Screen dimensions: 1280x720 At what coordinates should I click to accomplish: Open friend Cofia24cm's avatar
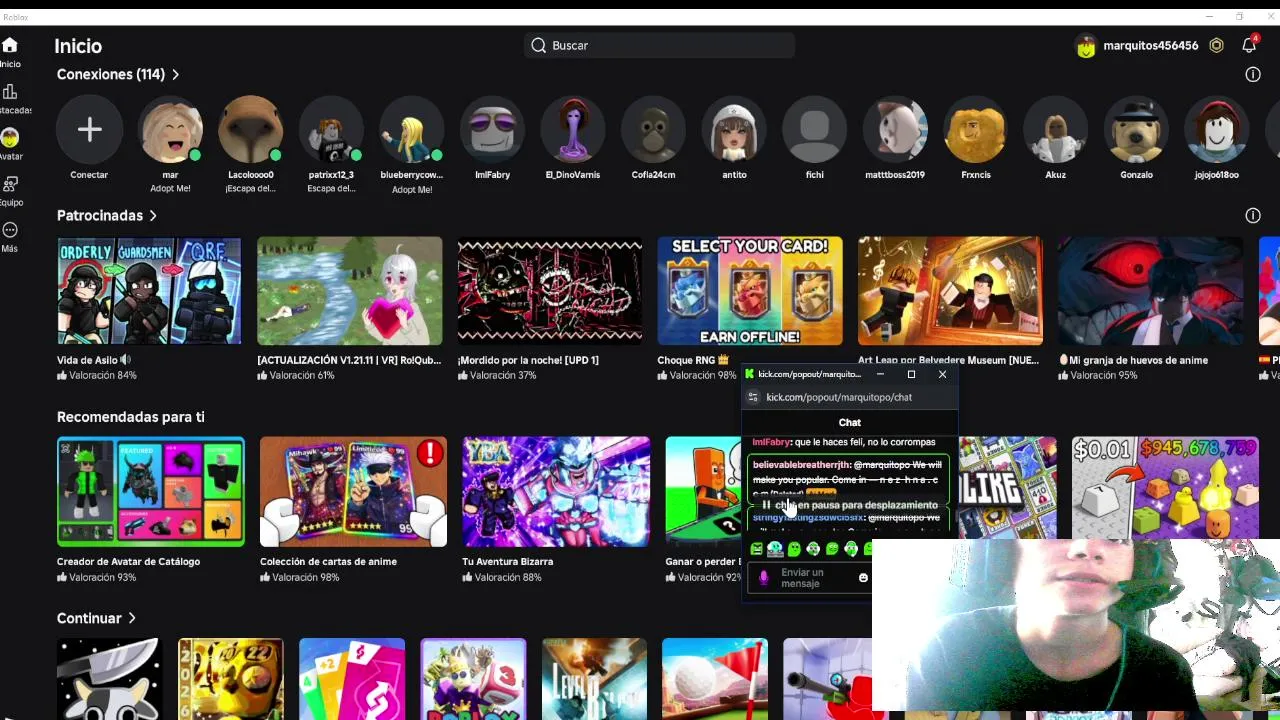653,129
